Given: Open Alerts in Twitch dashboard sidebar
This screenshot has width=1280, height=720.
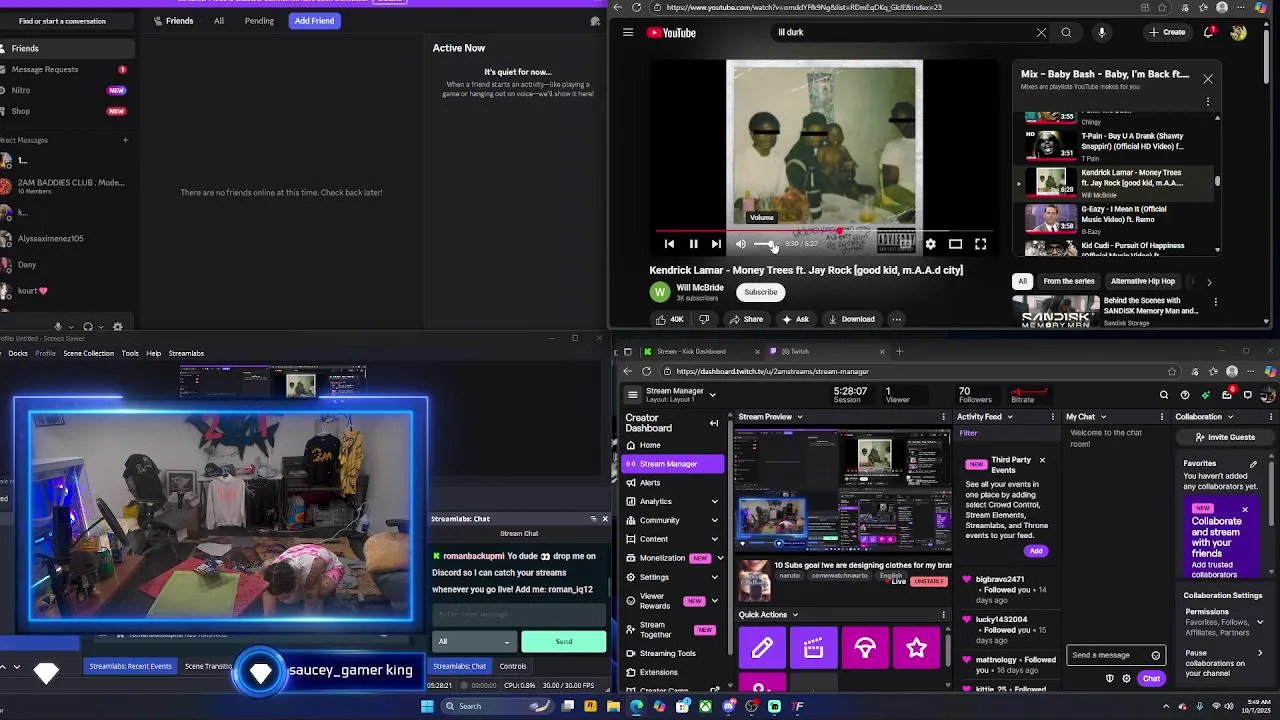Looking at the screenshot, I should point(673,483).
